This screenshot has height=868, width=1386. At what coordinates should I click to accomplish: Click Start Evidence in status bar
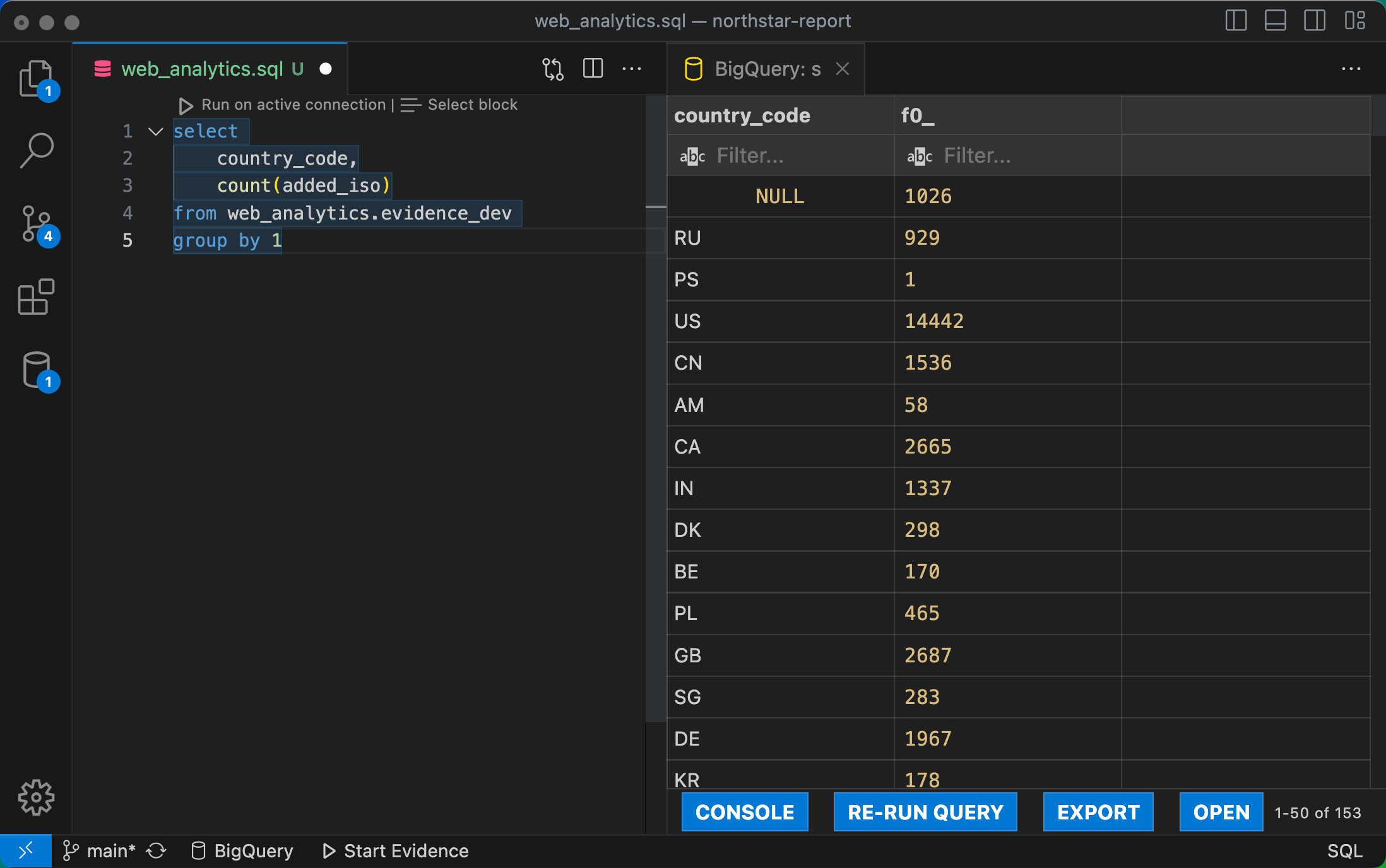point(395,851)
